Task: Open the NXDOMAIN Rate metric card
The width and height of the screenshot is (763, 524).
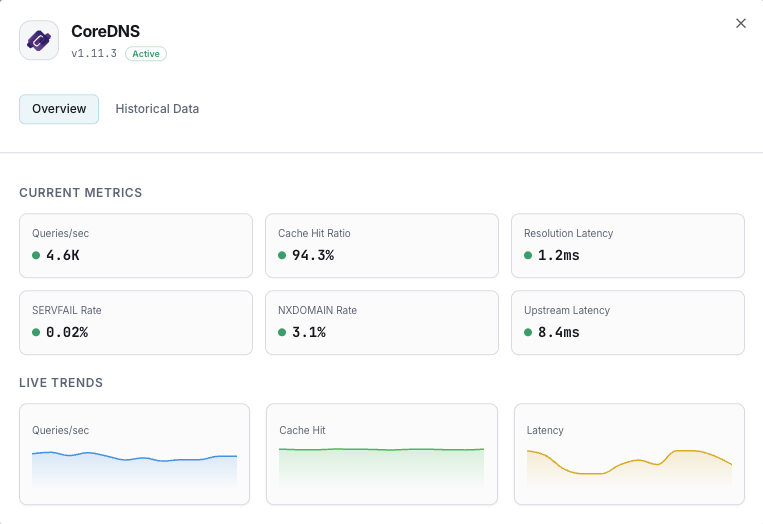Action: 381,322
